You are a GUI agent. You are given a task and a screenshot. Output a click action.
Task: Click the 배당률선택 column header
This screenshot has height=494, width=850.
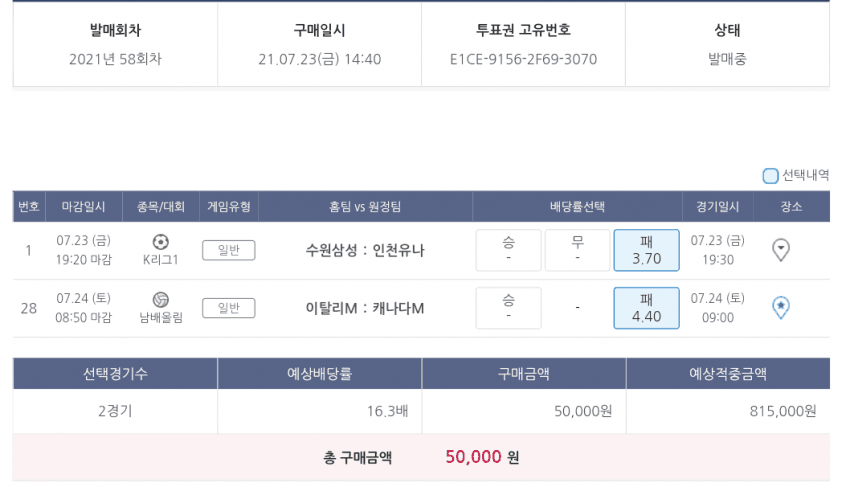coord(577,207)
